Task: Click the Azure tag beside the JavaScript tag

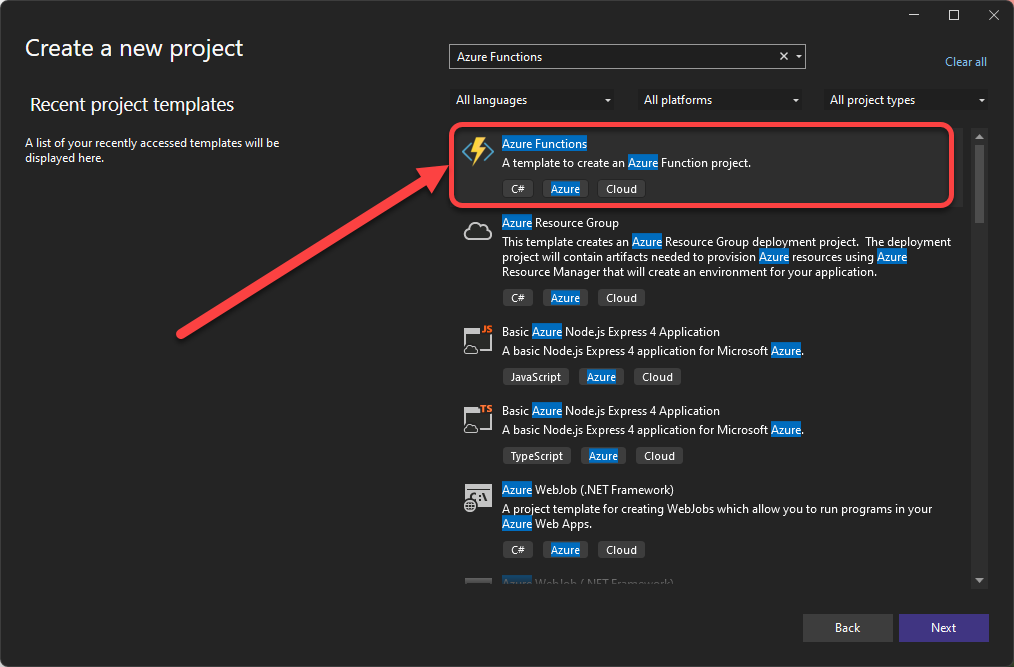Action: click(x=601, y=377)
